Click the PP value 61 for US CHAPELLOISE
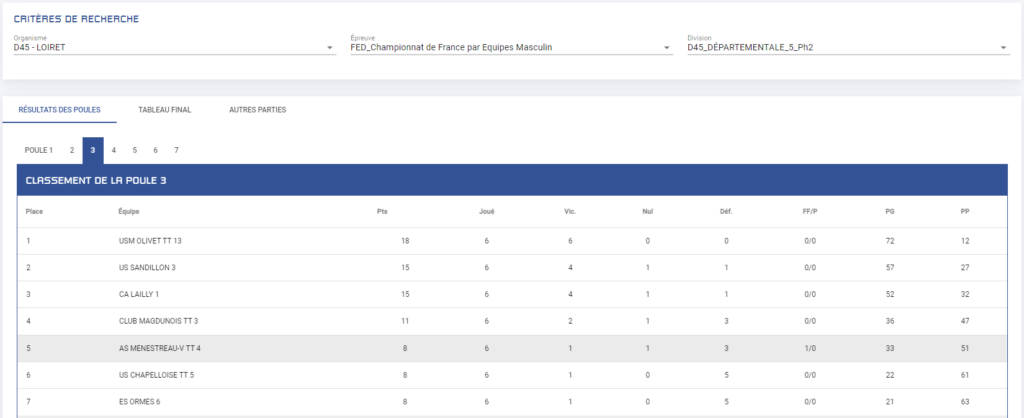Image resolution: width=1024 pixels, height=418 pixels. click(965, 375)
